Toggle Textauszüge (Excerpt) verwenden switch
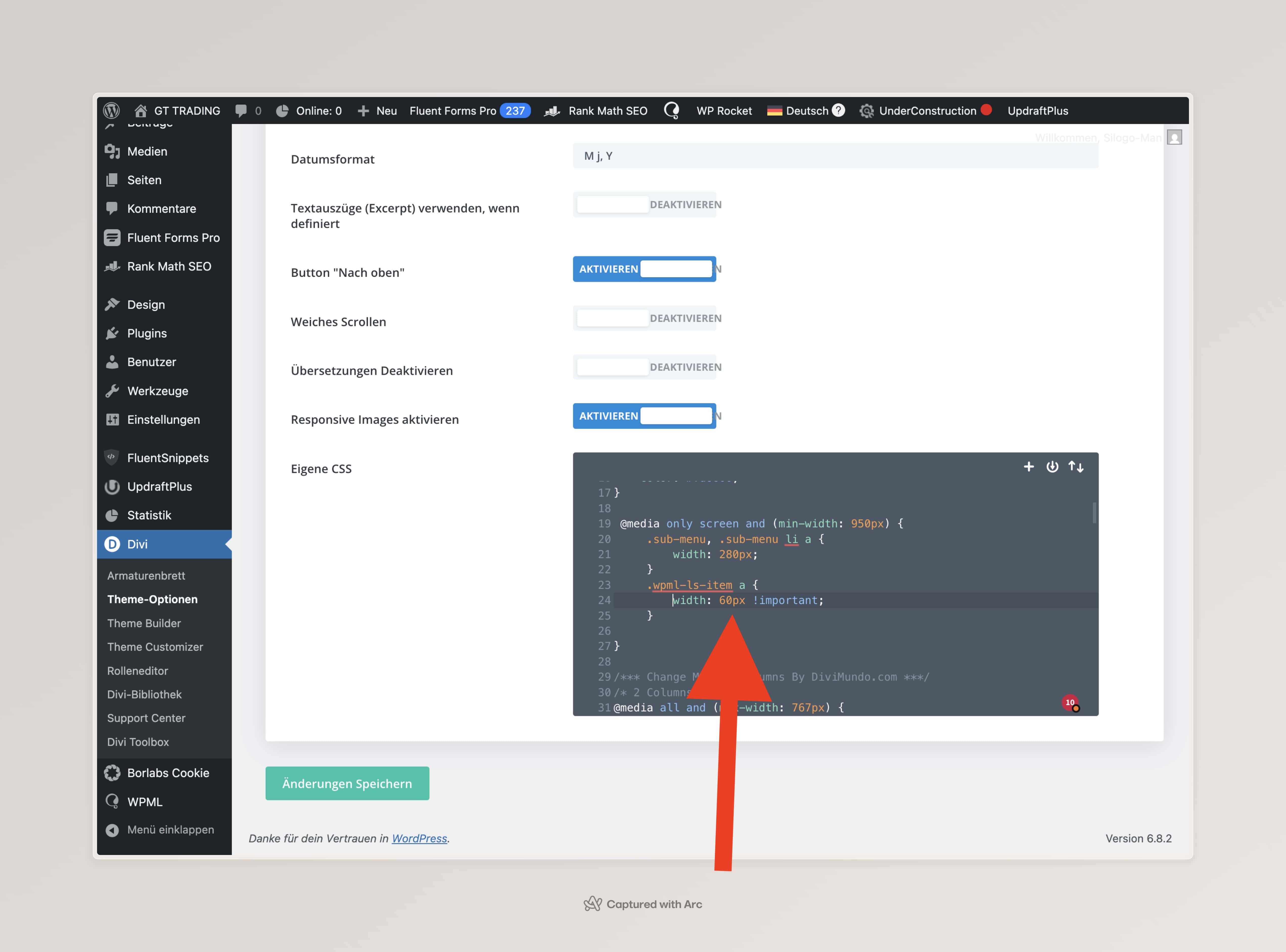The height and width of the screenshot is (952, 1286). tap(645, 205)
